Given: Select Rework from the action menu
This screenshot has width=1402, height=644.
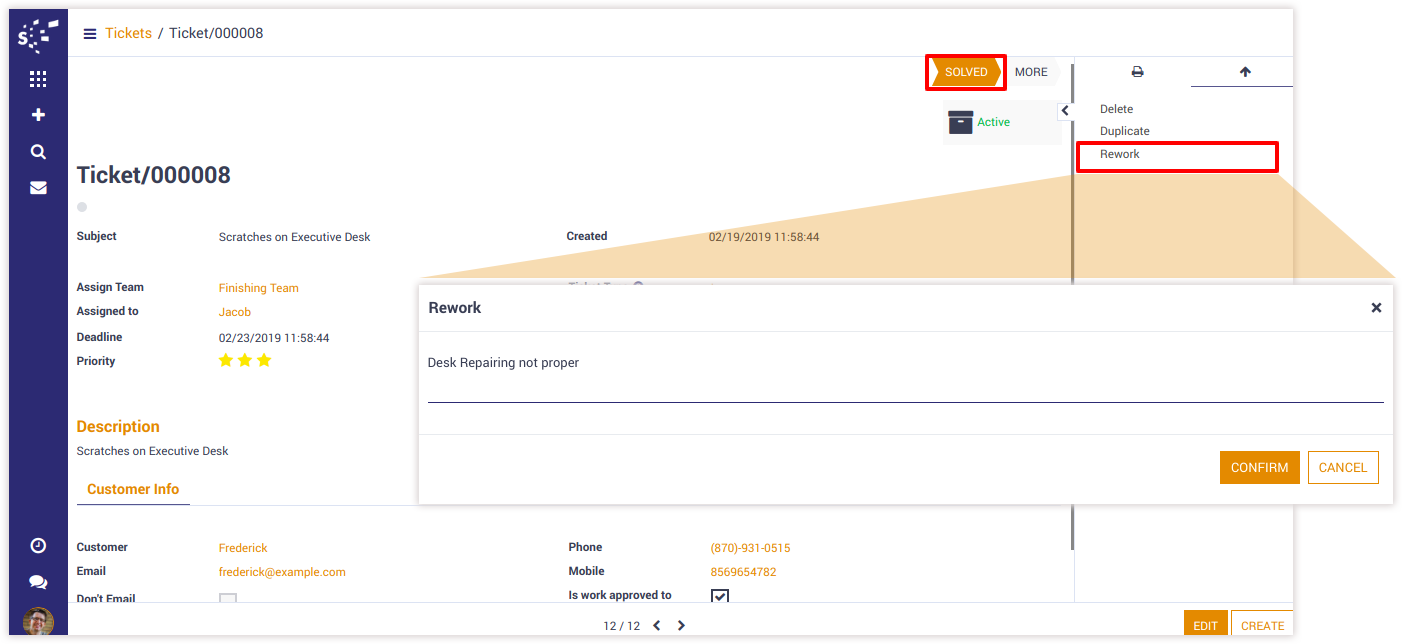Looking at the screenshot, I should coord(1120,154).
